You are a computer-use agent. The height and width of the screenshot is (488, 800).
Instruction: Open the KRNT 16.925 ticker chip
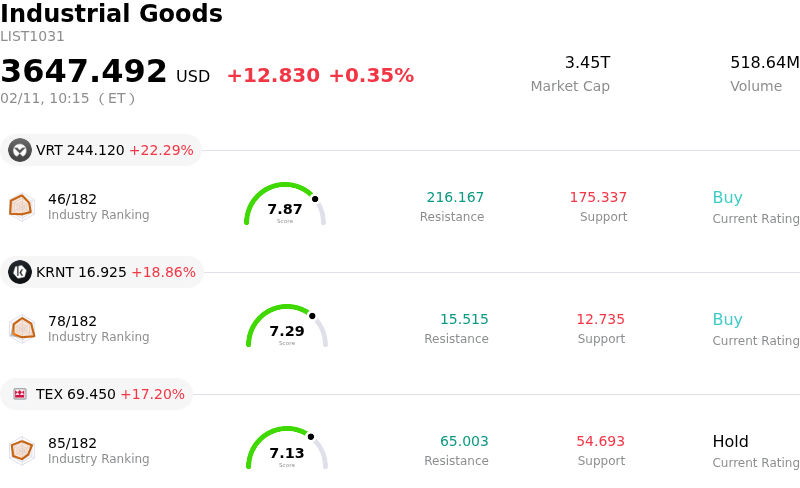click(102, 272)
